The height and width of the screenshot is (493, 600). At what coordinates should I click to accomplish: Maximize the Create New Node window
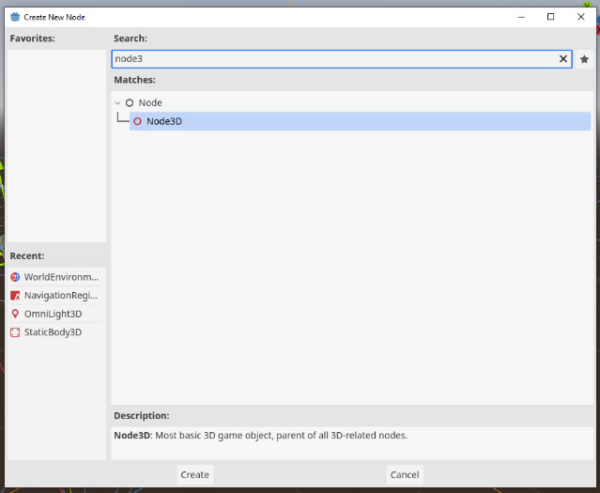point(550,16)
